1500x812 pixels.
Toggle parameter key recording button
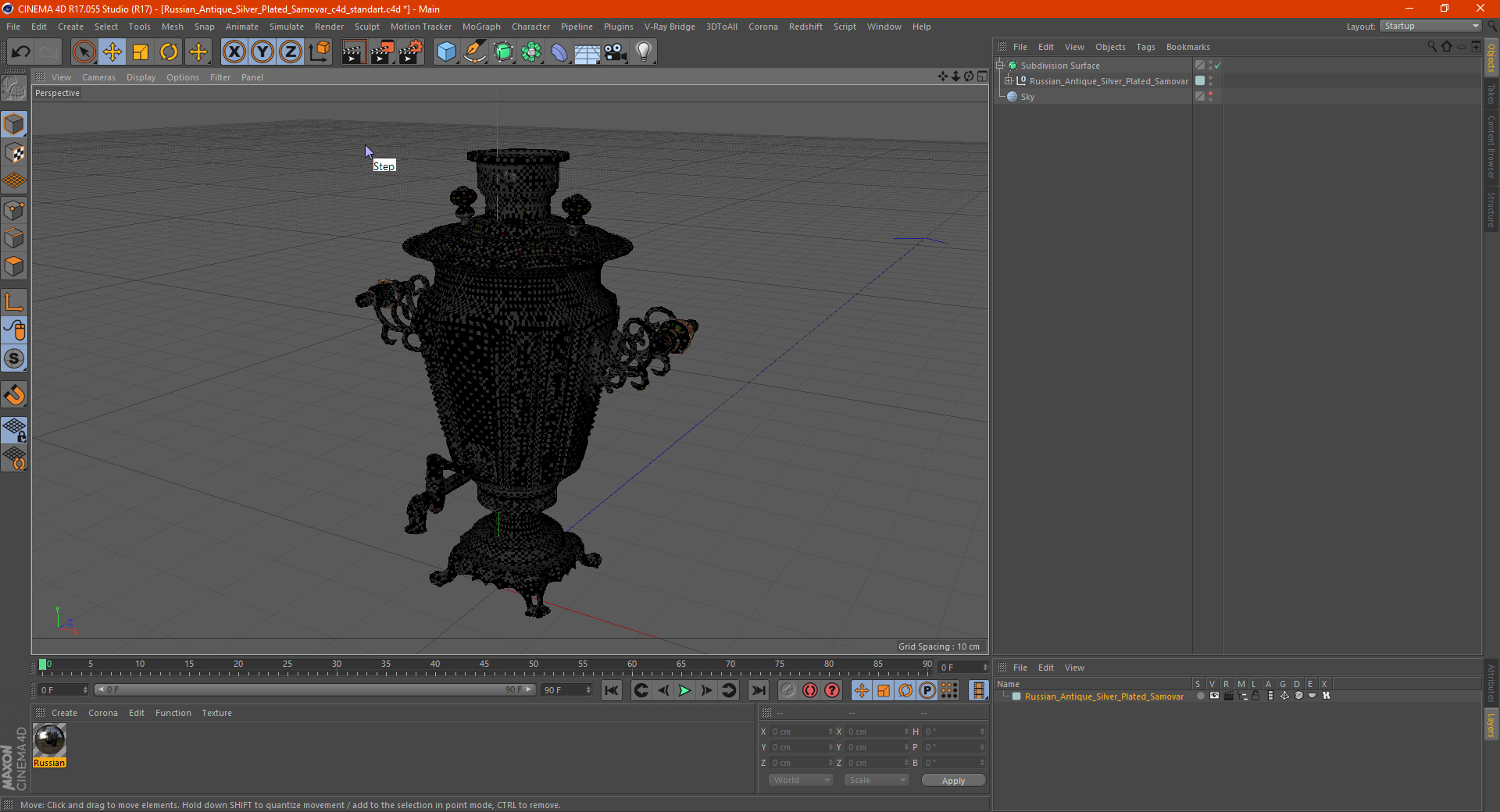(927, 690)
